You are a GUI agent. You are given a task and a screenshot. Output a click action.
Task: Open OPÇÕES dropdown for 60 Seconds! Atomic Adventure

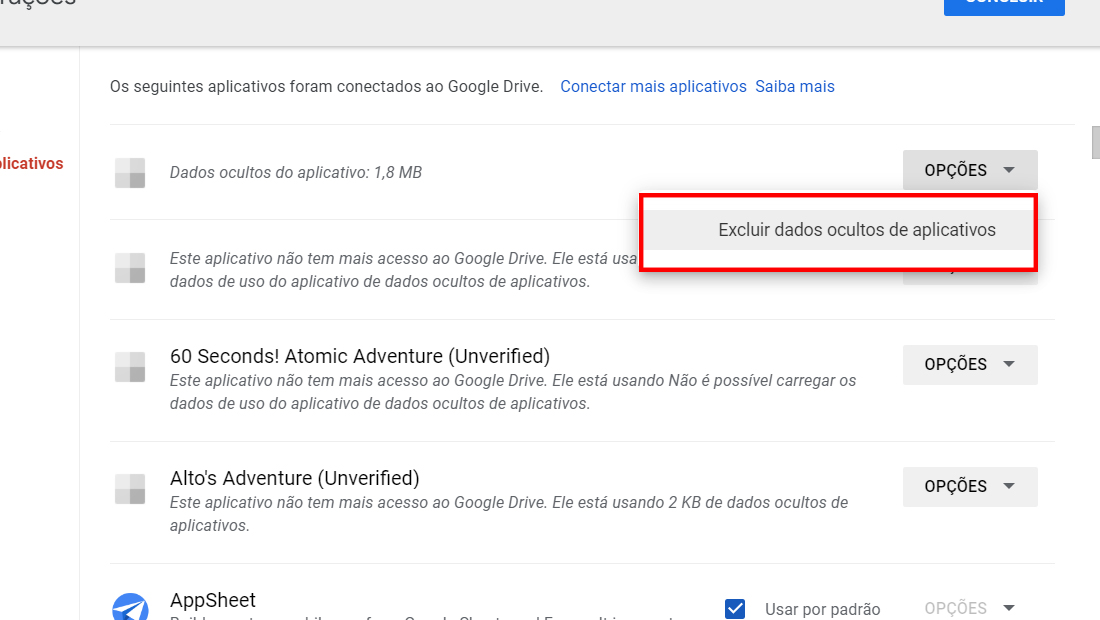tap(970, 365)
